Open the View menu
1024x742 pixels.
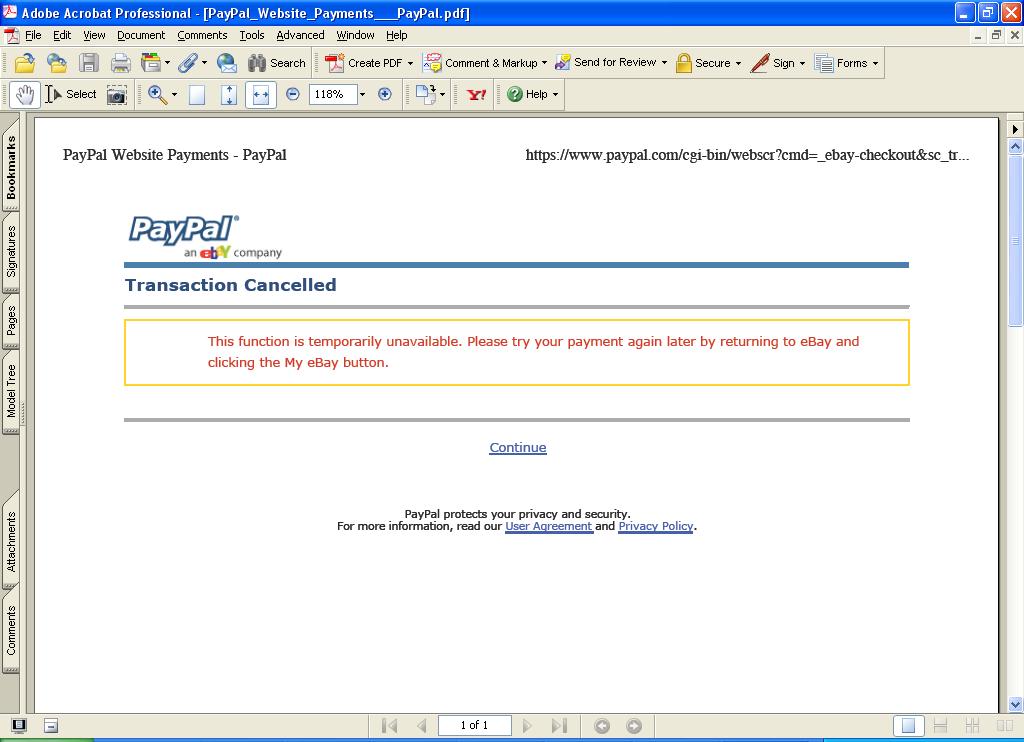click(x=94, y=35)
